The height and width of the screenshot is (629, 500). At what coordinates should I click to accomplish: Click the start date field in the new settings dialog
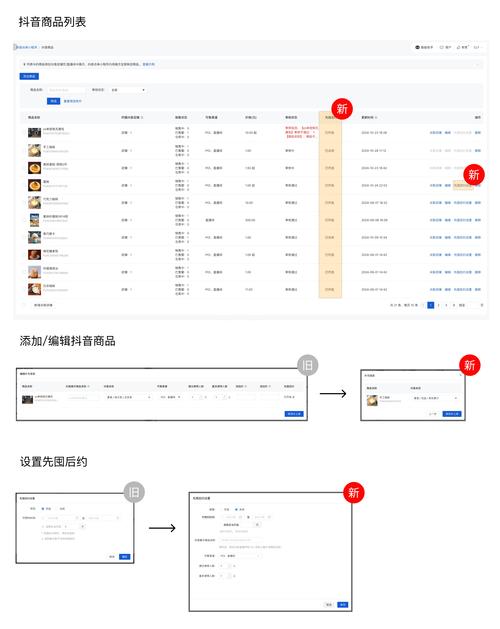pos(232,517)
